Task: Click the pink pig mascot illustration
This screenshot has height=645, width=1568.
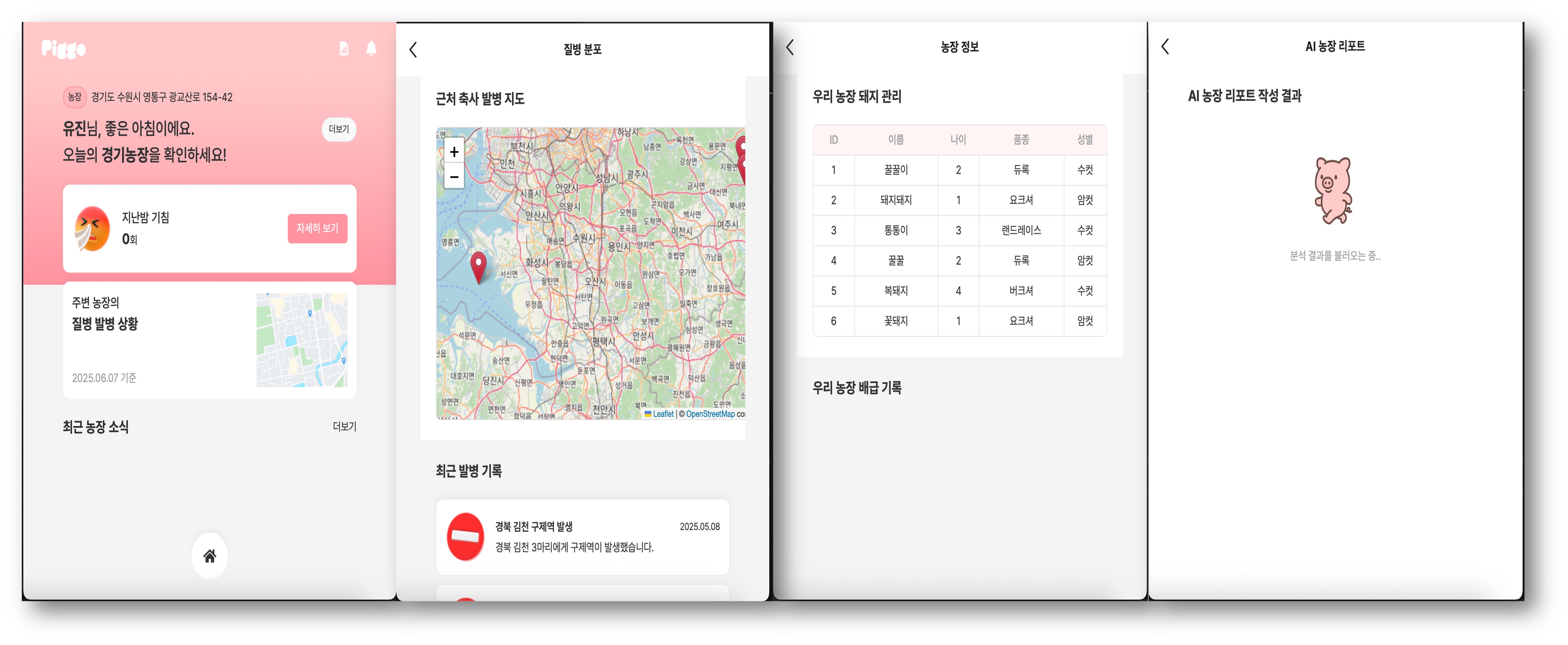Action: click(1334, 191)
